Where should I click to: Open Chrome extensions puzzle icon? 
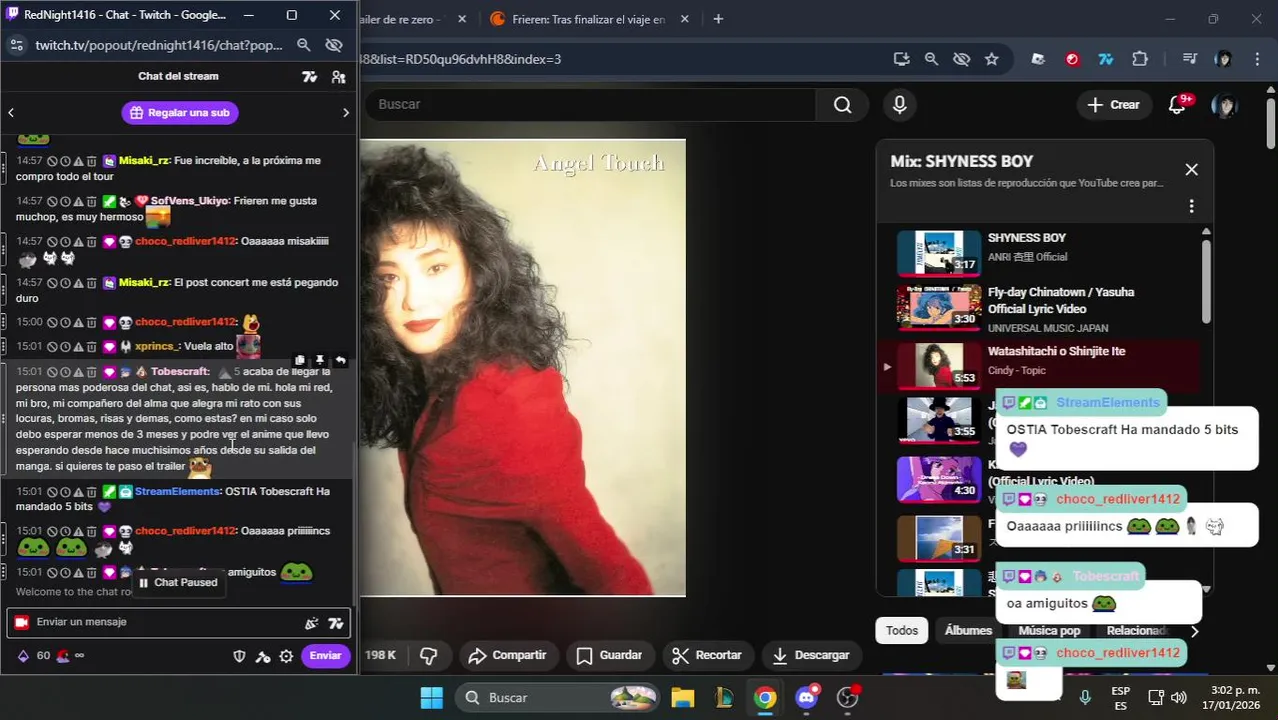pos(1140,59)
